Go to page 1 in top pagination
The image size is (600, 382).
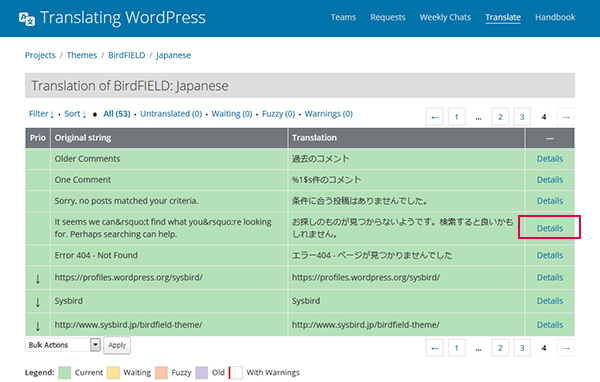click(457, 117)
